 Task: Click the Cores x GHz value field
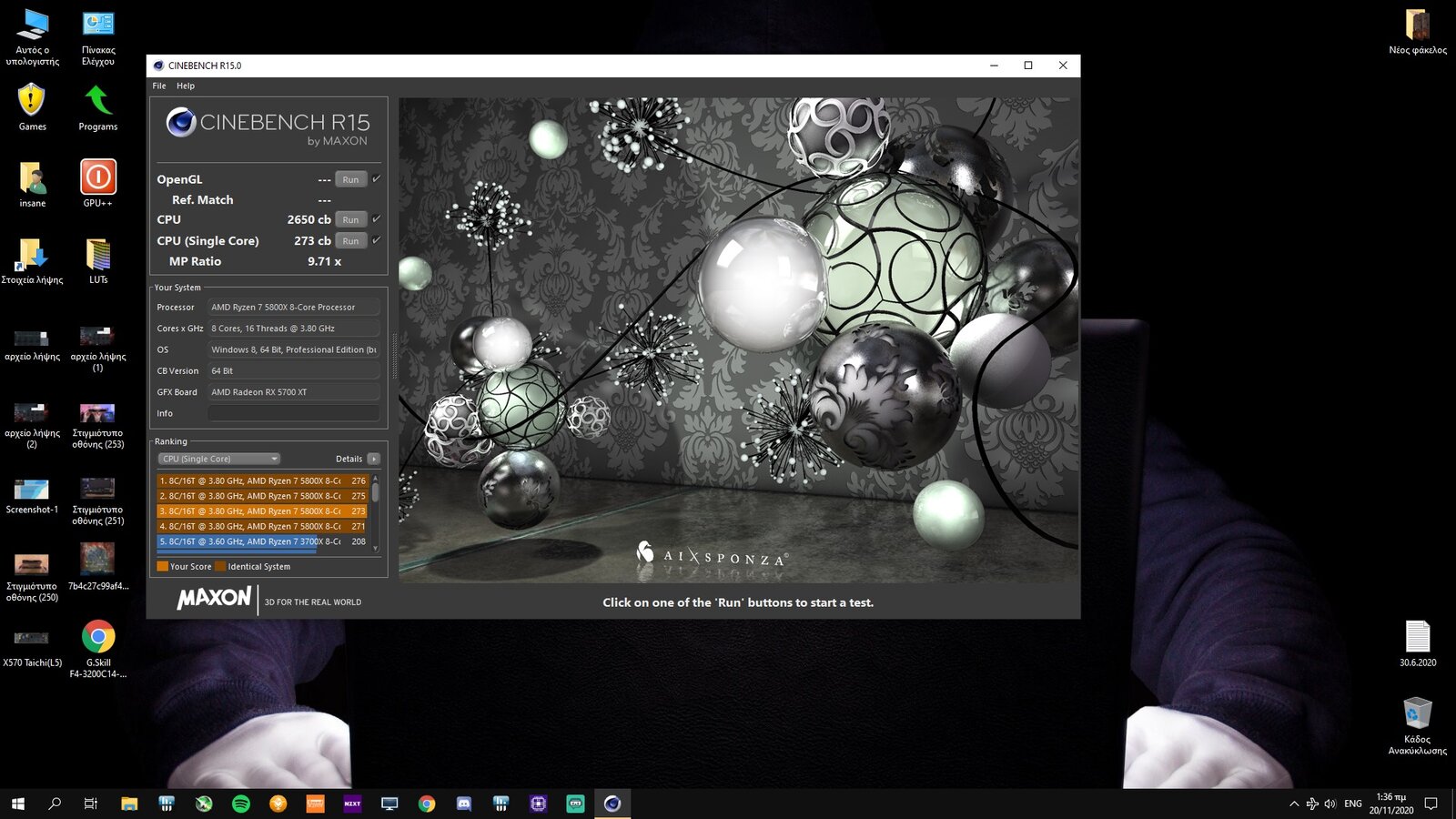point(293,329)
